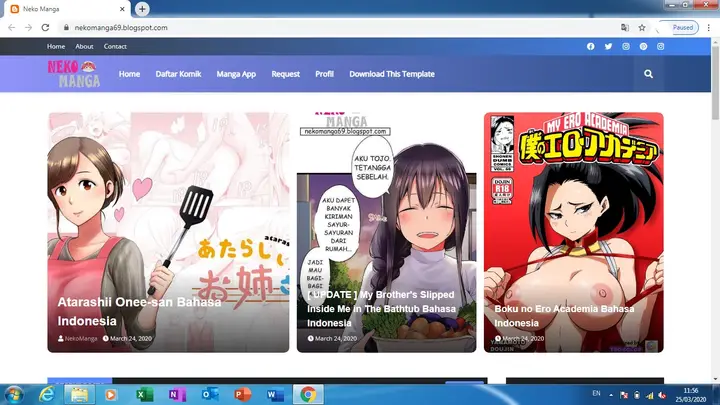Click the scrollbar down arrow
The image size is (720, 405).
tap(715, 379)
